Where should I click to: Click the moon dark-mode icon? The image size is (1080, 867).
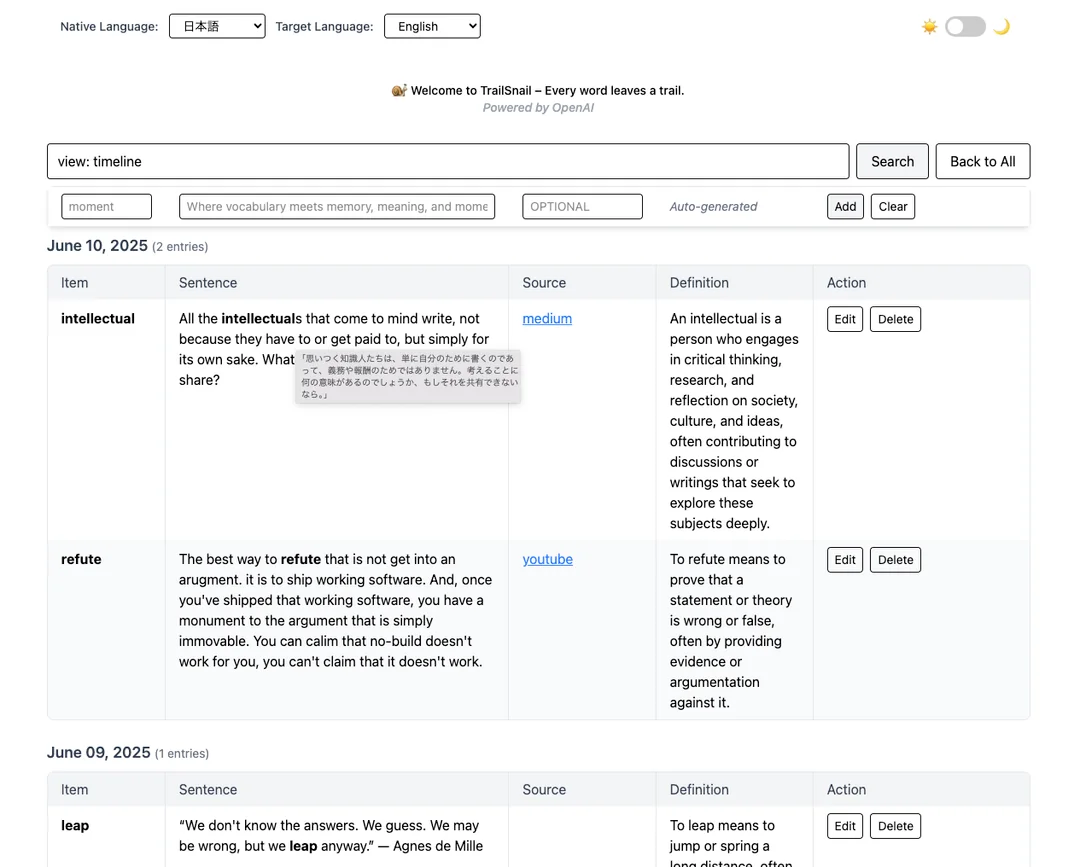1001,27
